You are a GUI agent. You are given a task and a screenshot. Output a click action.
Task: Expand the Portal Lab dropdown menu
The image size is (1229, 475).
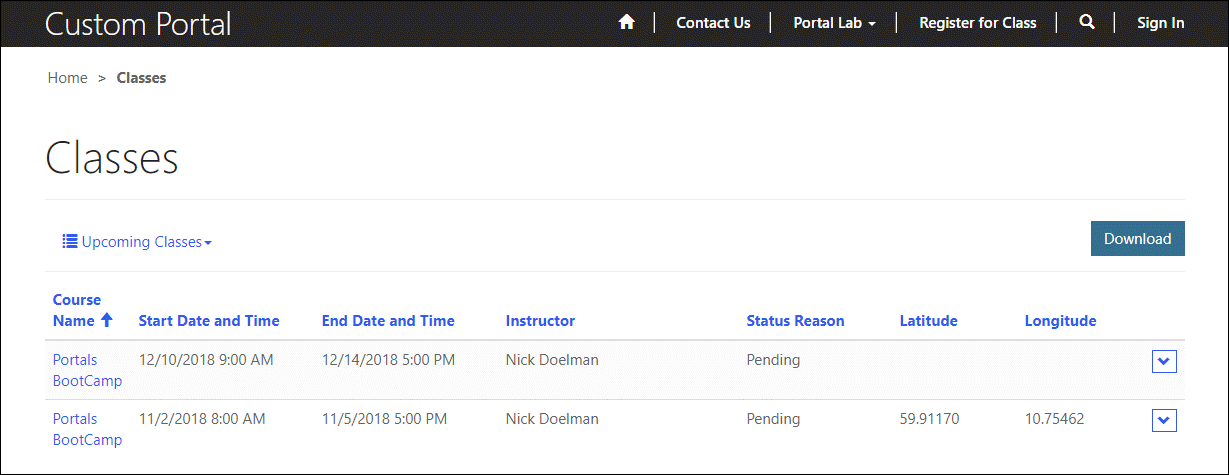point(834,23)
